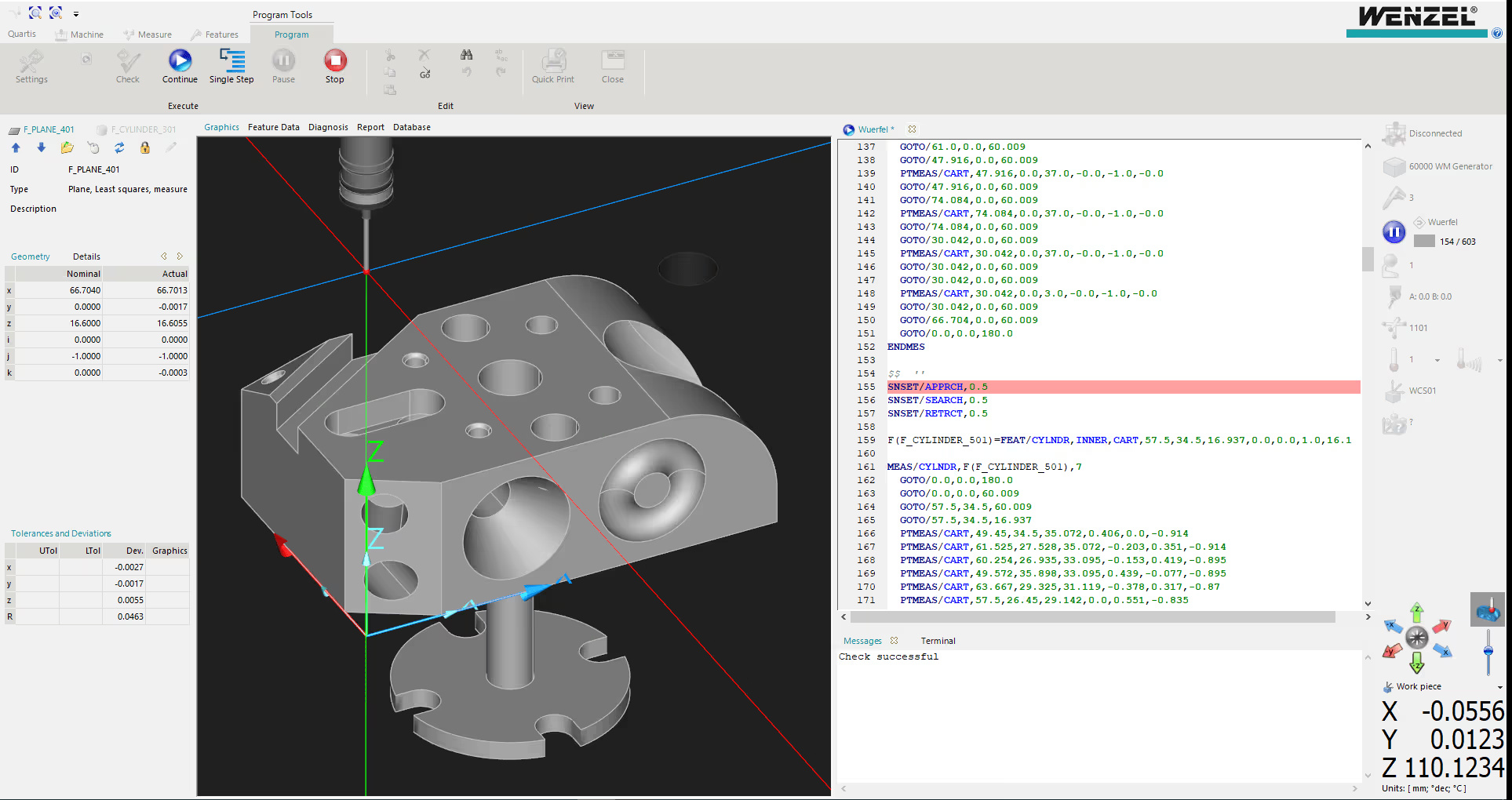Click the yellow lock icon

(144, 147)
